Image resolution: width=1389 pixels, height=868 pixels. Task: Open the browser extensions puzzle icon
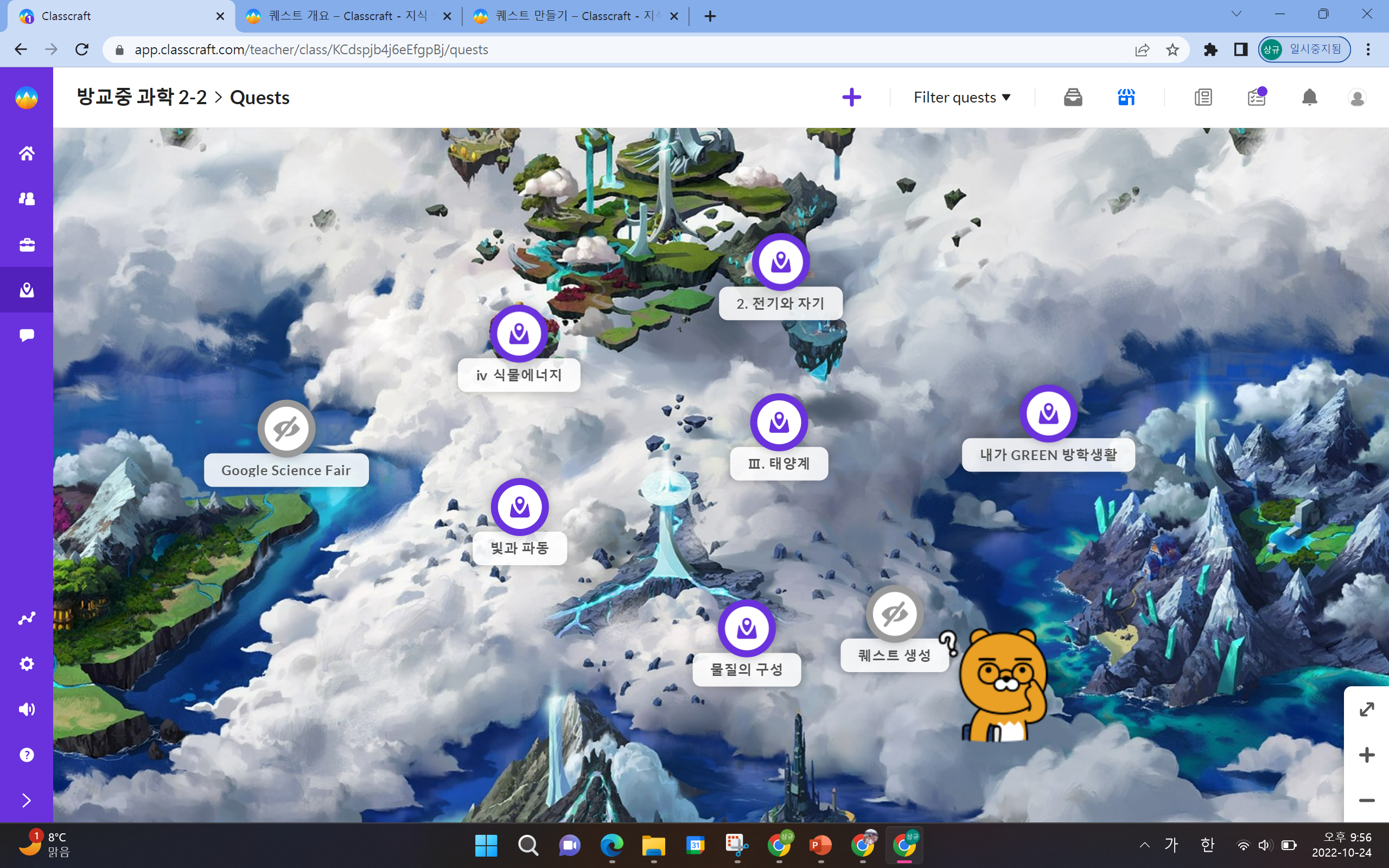pos(1210,50)
